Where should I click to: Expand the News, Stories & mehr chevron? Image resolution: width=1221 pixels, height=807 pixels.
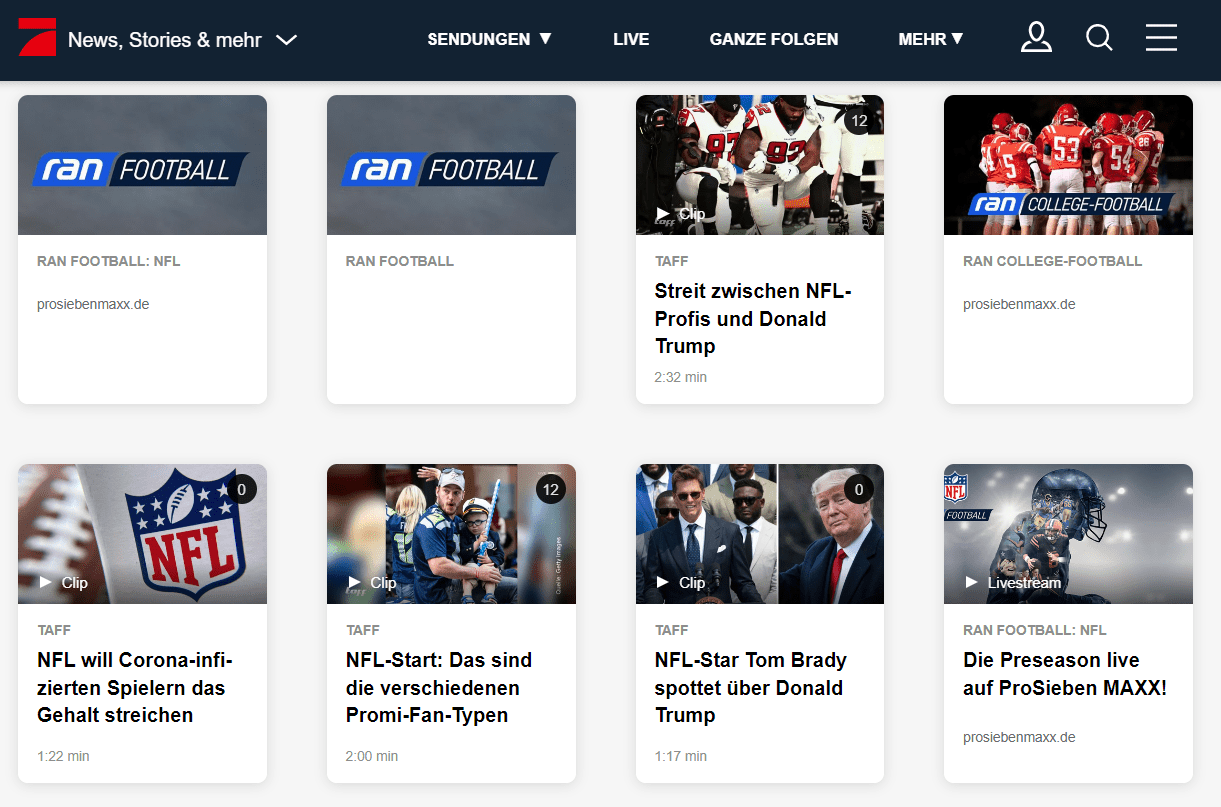287,40
